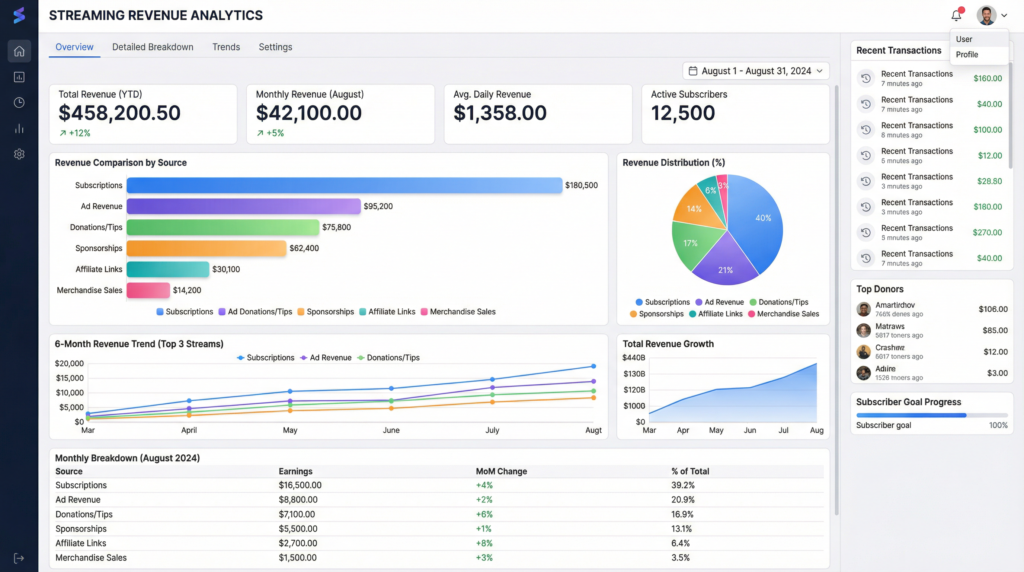Switch to the Detailed Breakdown tab
The width and height of the screenshot is (1024, 572).
(153, 47)
